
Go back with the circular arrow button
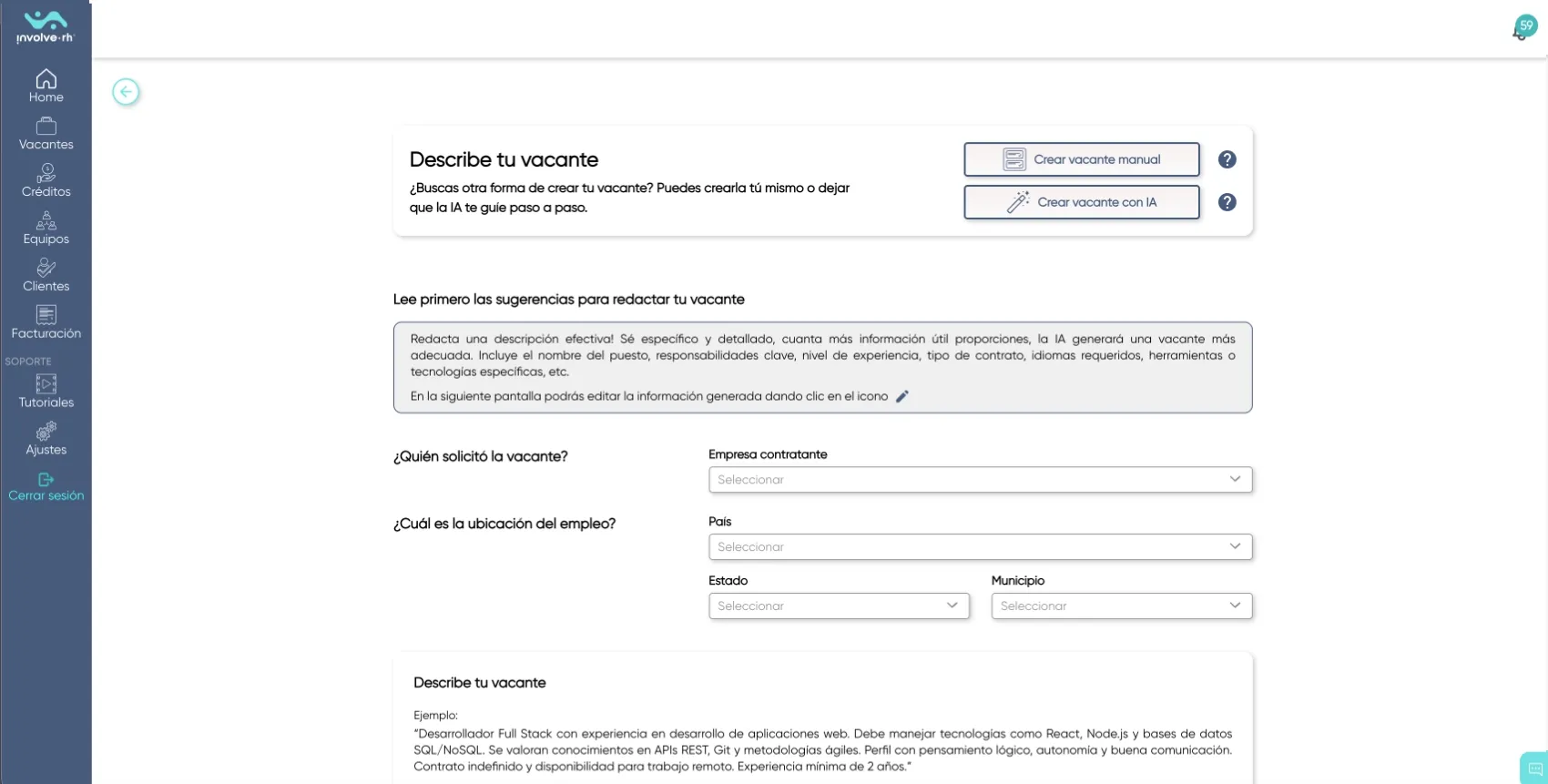click(x=126, y=92)
